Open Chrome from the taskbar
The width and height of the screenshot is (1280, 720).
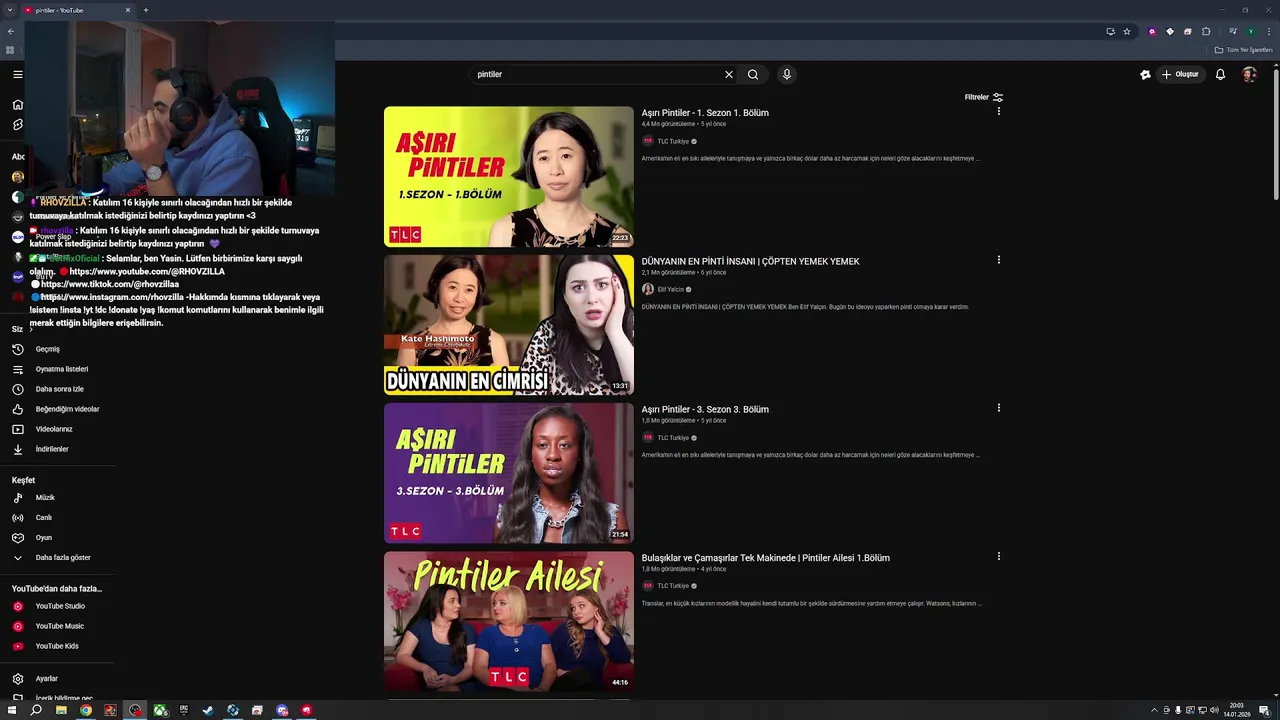(86, 710)
